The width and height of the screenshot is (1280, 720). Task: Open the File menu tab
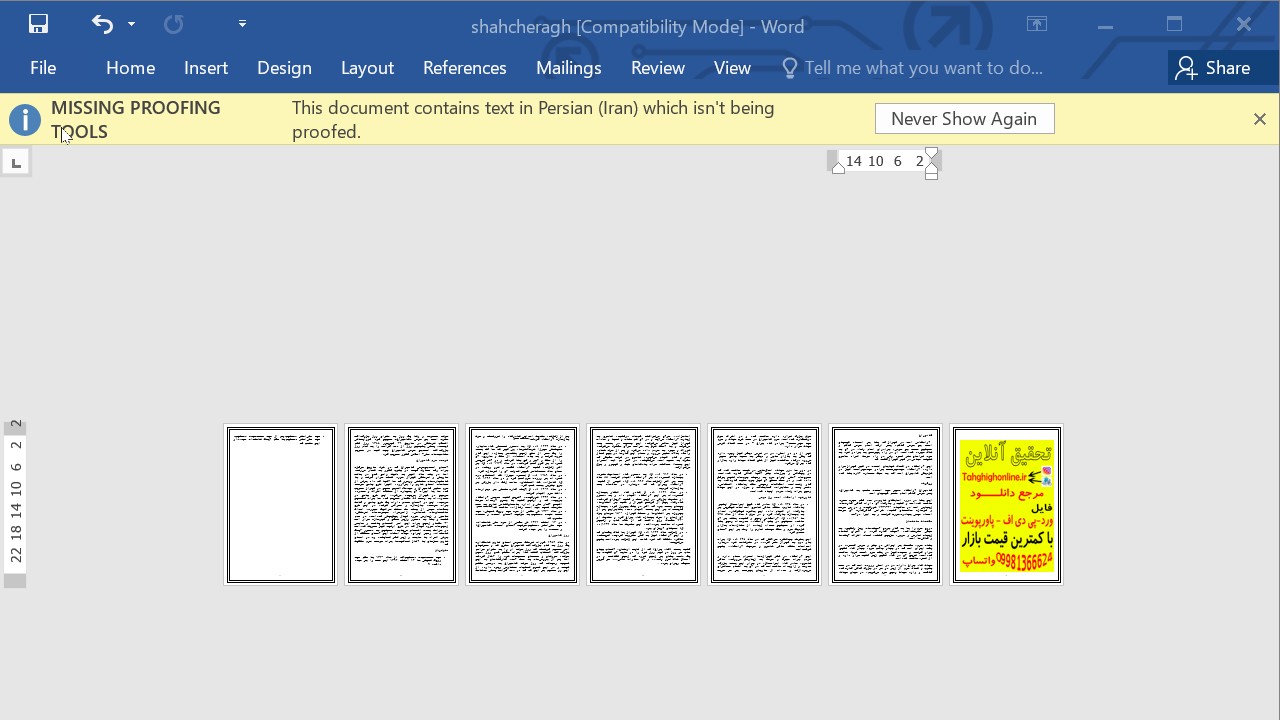pyautogui.click(x=43, y=68)
